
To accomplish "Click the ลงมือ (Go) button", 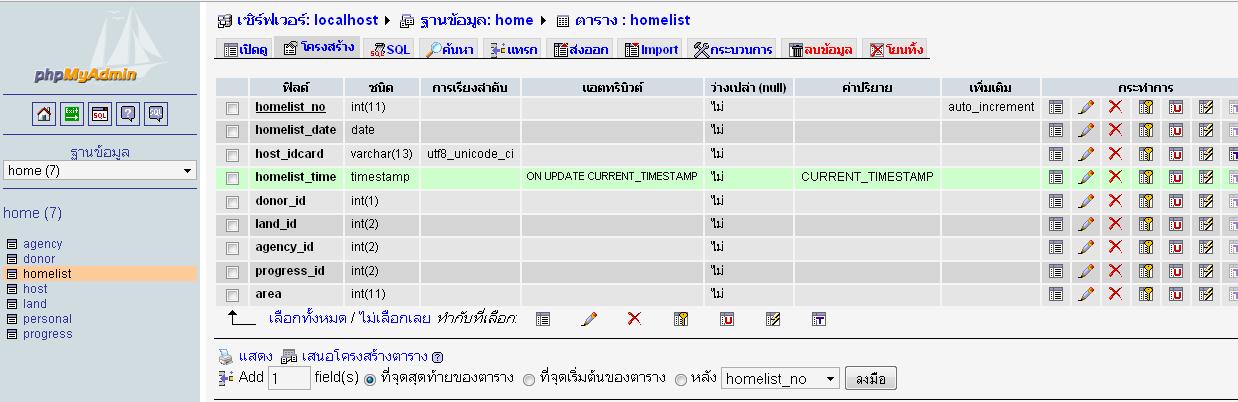I will (x=871, y=379).
